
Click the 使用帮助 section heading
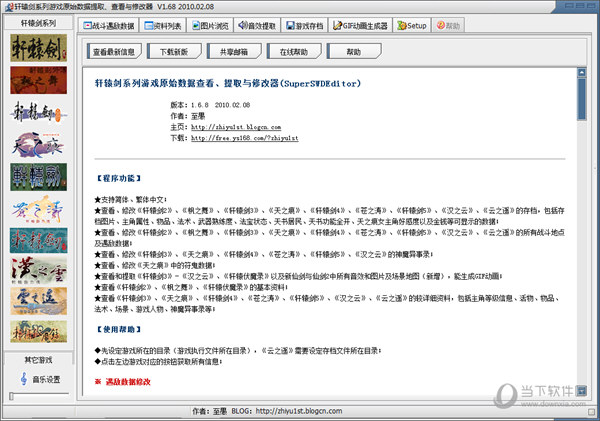(119, 329)
